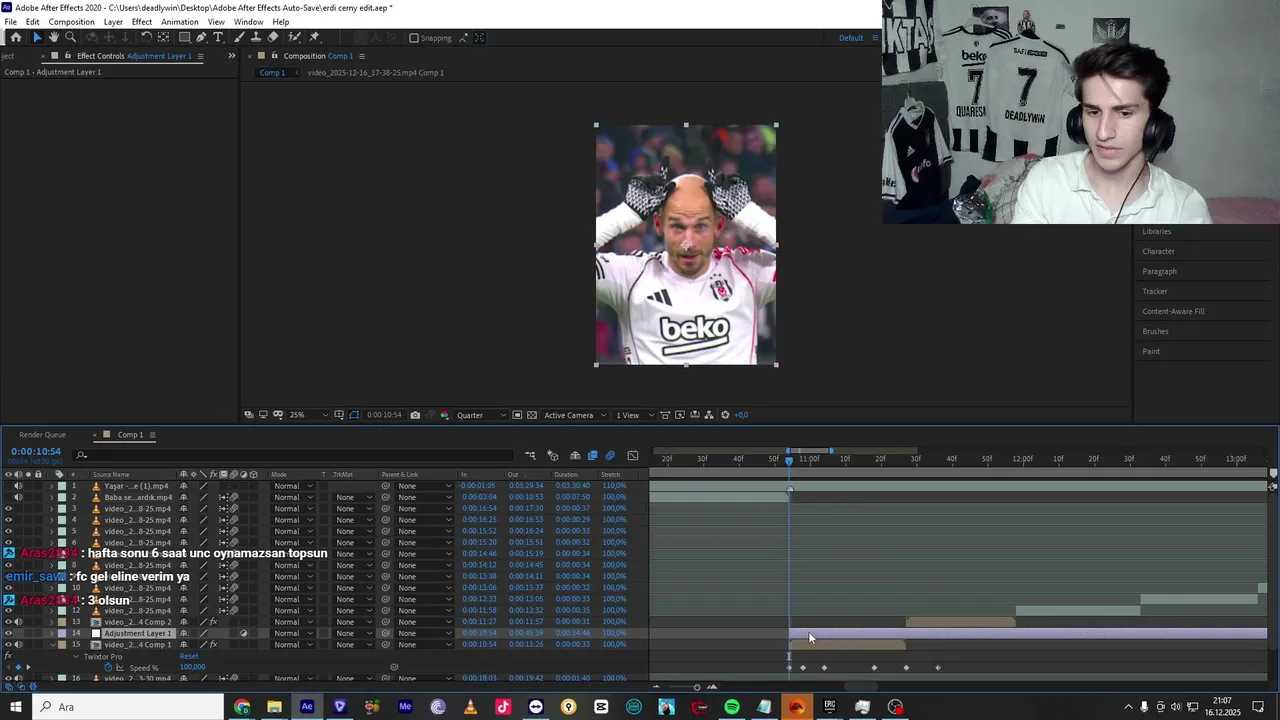
Task: Open Fast Previews viewer icon
Action: click(x=680, y=415)
